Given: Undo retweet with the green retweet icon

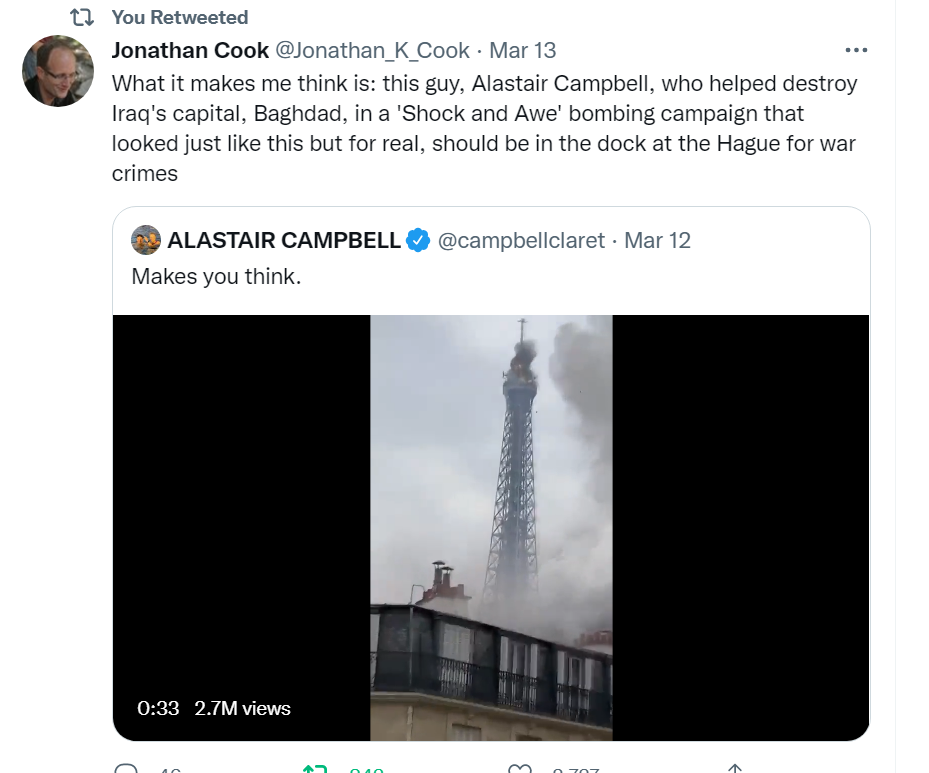Looking at the screenshot, I should (316, 770).
